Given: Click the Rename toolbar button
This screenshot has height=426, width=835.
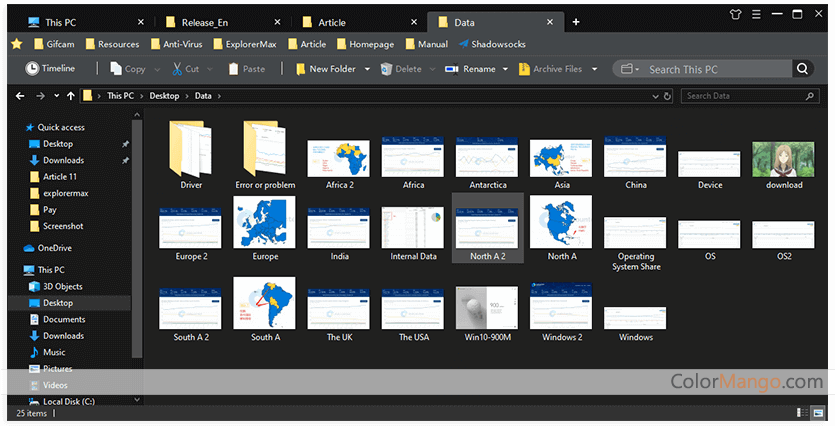Looking at the screenshot, I should click(470, 69).
